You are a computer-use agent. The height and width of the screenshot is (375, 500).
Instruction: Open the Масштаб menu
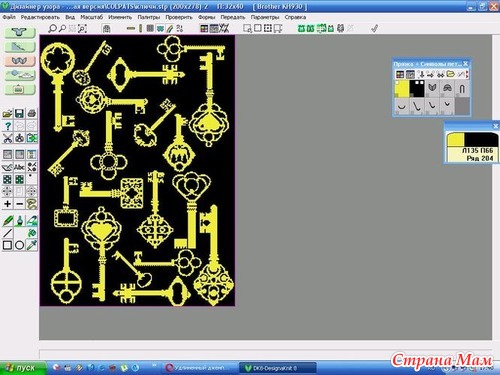91,17
